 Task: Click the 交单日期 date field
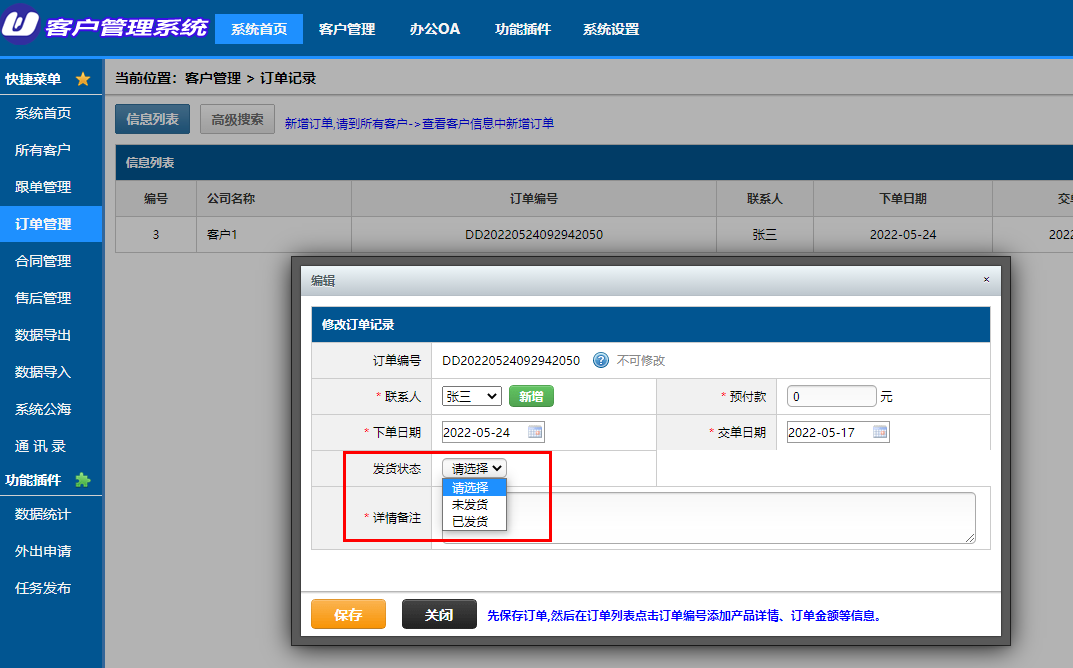pos(838,432)
